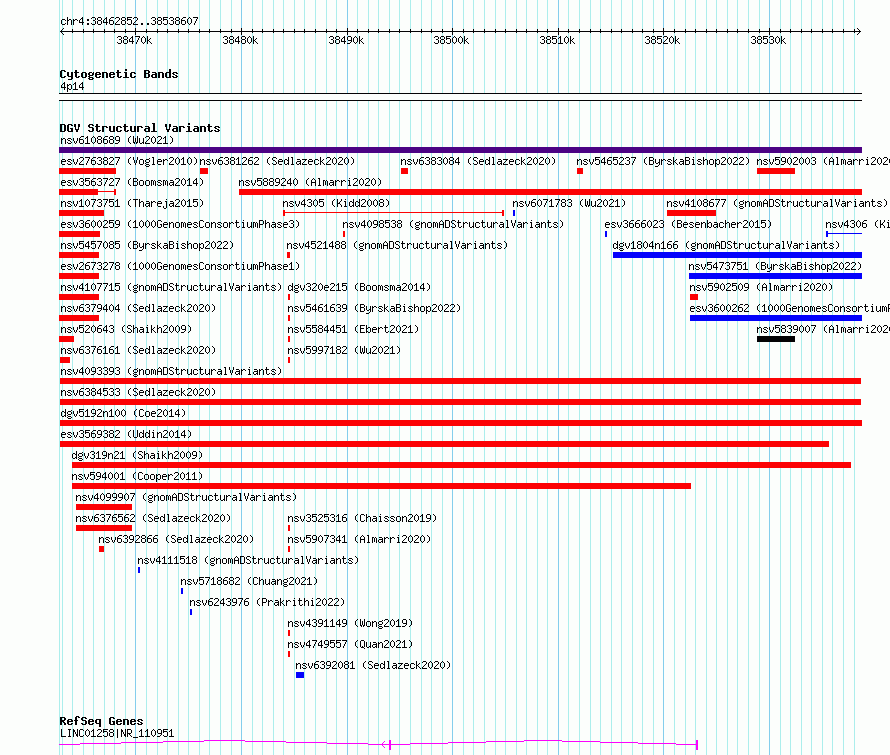The image size is (890, 755).
Task: Click the chr4:38462852..38538607 coordinates text
Action: (129, 22)
